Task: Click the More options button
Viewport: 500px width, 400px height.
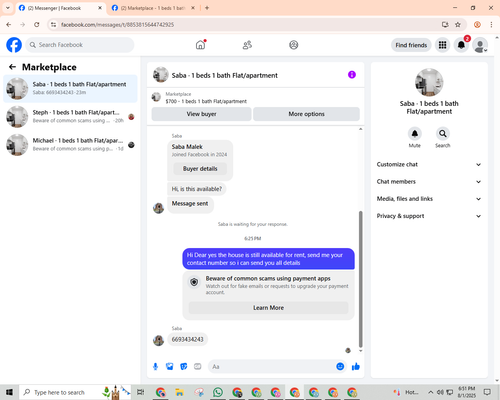Action: click(306, 114)
